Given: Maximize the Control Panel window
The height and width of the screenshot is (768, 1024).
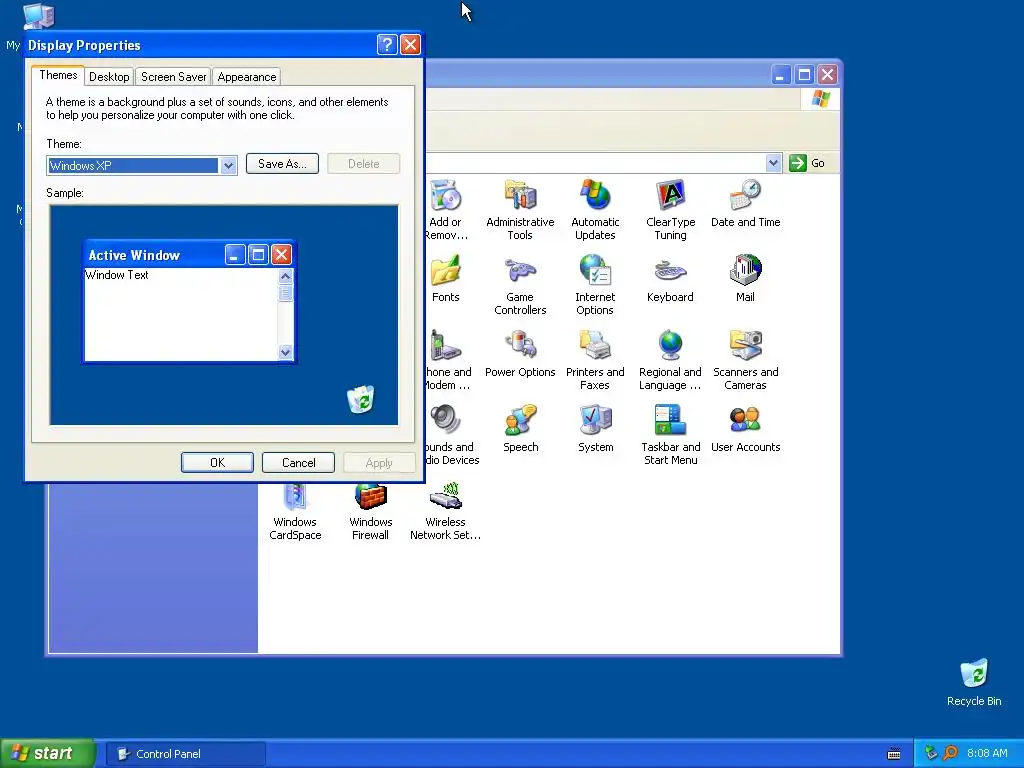Looking at the screenshot, I should [804, 75].
